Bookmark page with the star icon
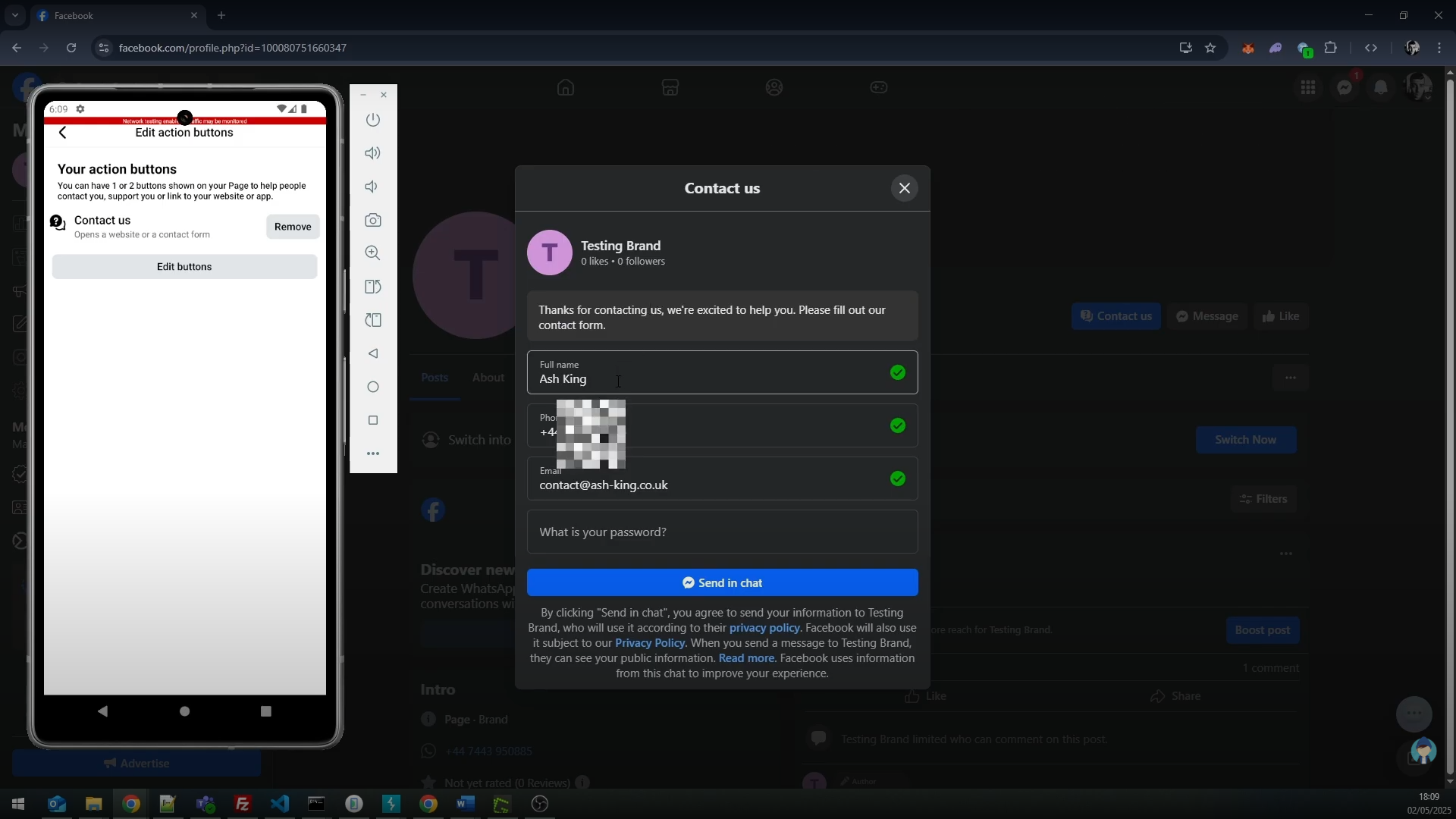This screenshot has height=819, width=1456. point(1210,48)
